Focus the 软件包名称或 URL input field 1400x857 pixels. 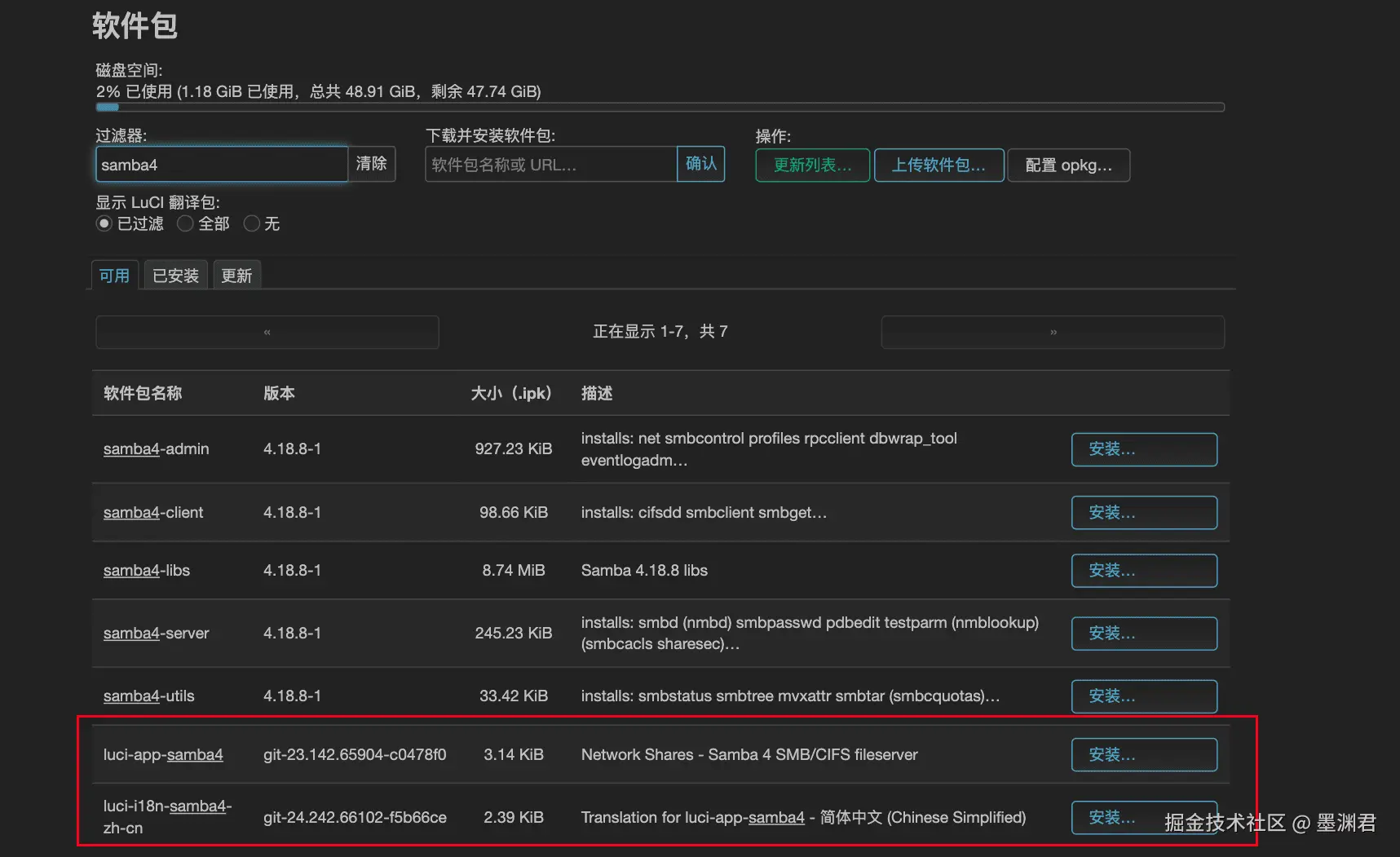tap(551, 165)
